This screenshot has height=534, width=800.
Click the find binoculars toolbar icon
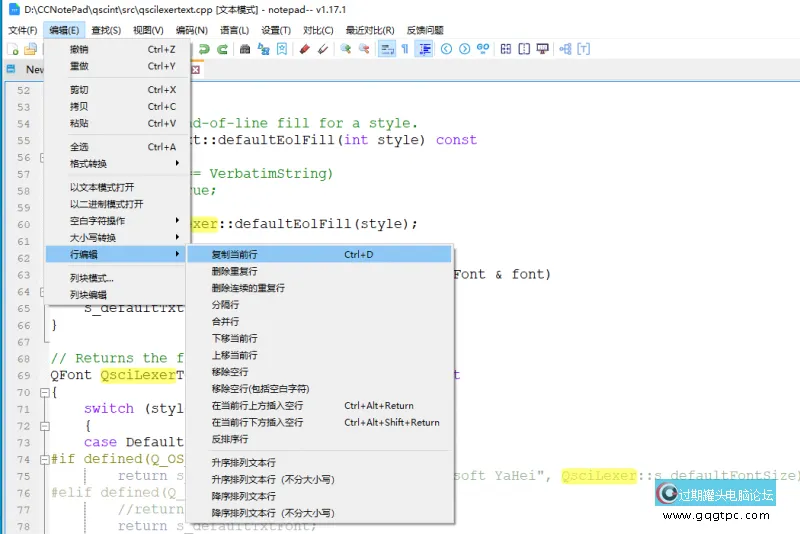point(245,49)
